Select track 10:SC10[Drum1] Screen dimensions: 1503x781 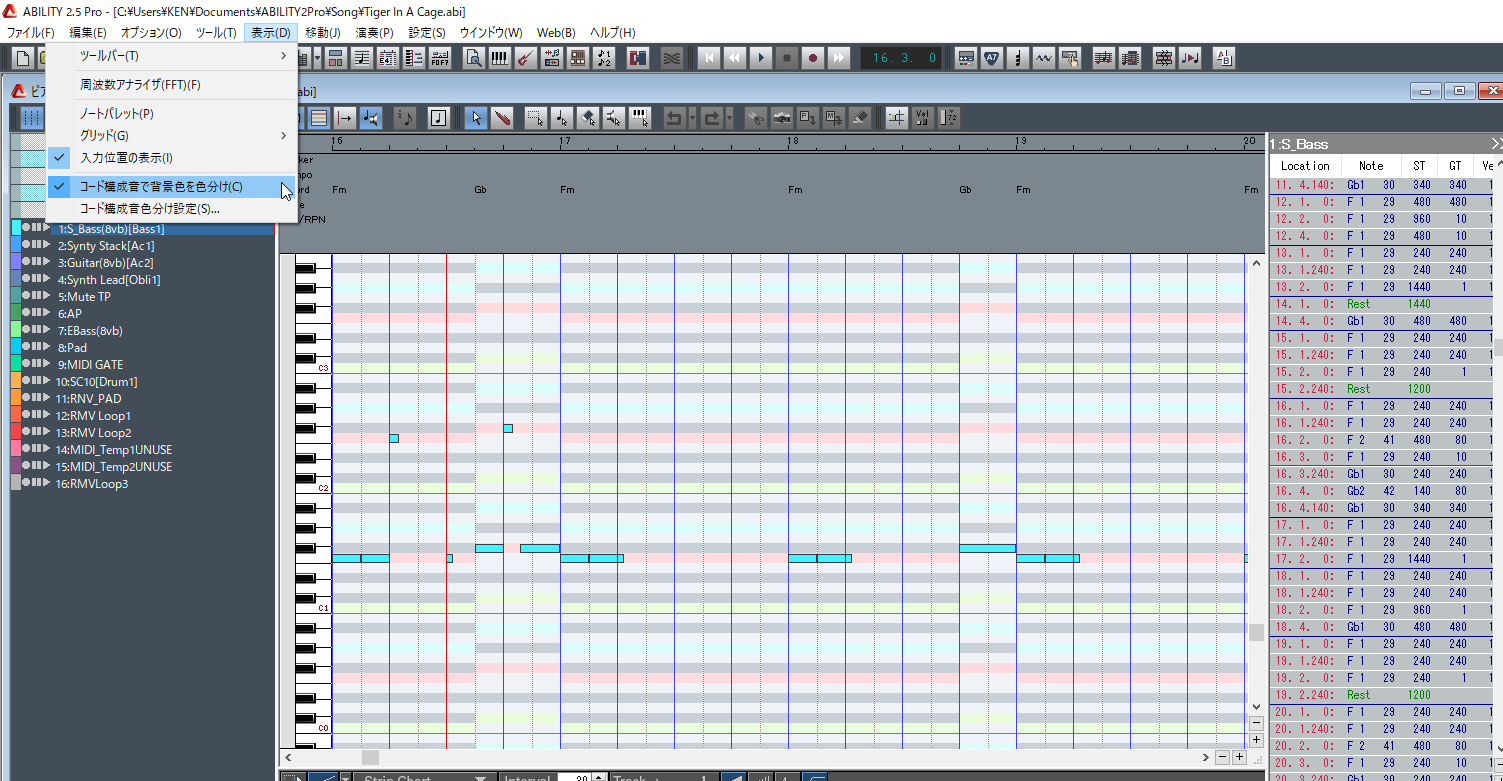pos(97,382)
